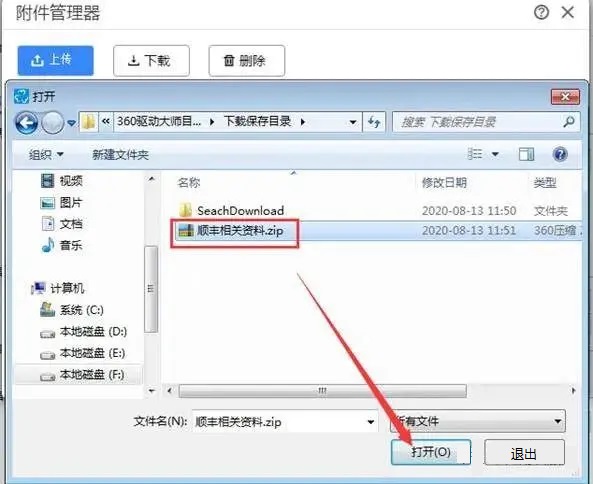Toggle the preview pane icon
Image resolution: width=593 pixels, height=484 pixels.
click(x=526, y=154)
